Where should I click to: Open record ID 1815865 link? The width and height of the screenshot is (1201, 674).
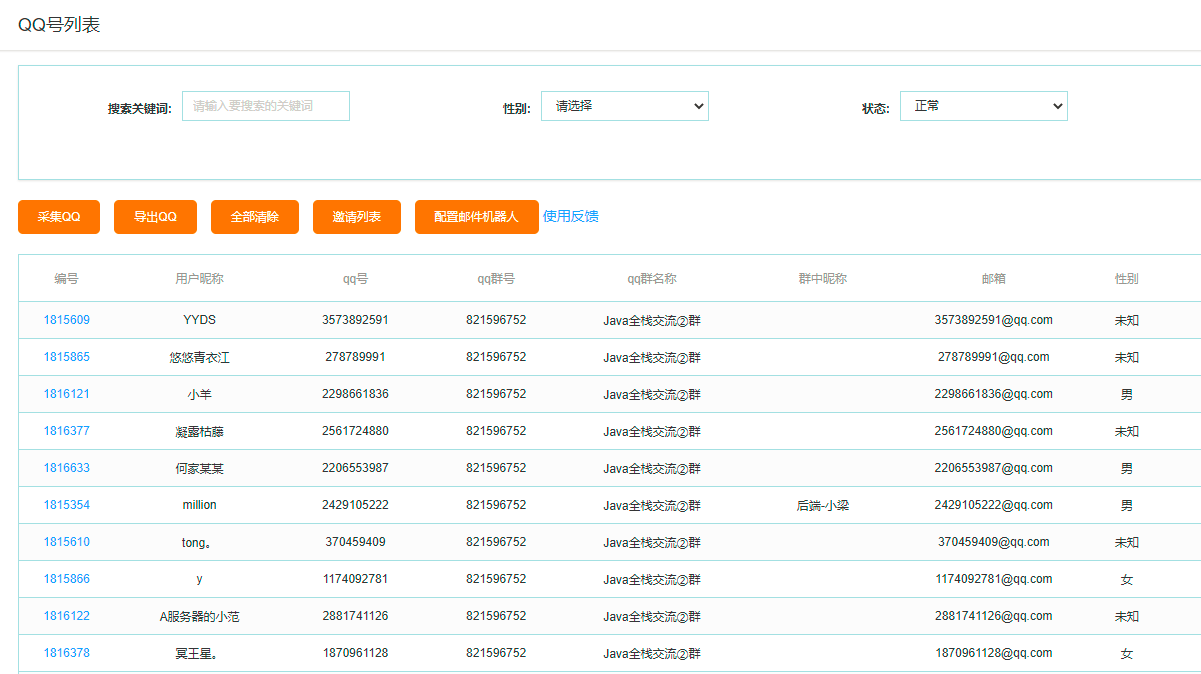coord(66,357)
